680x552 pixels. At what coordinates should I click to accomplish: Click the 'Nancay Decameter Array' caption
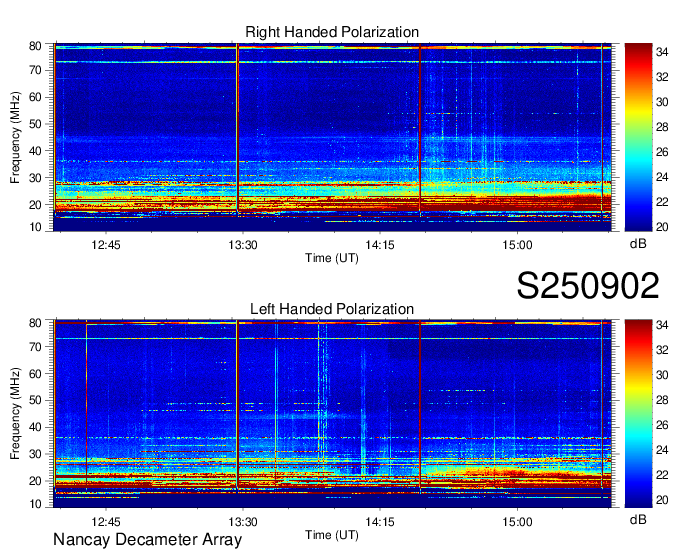click(x=147, y=540)
